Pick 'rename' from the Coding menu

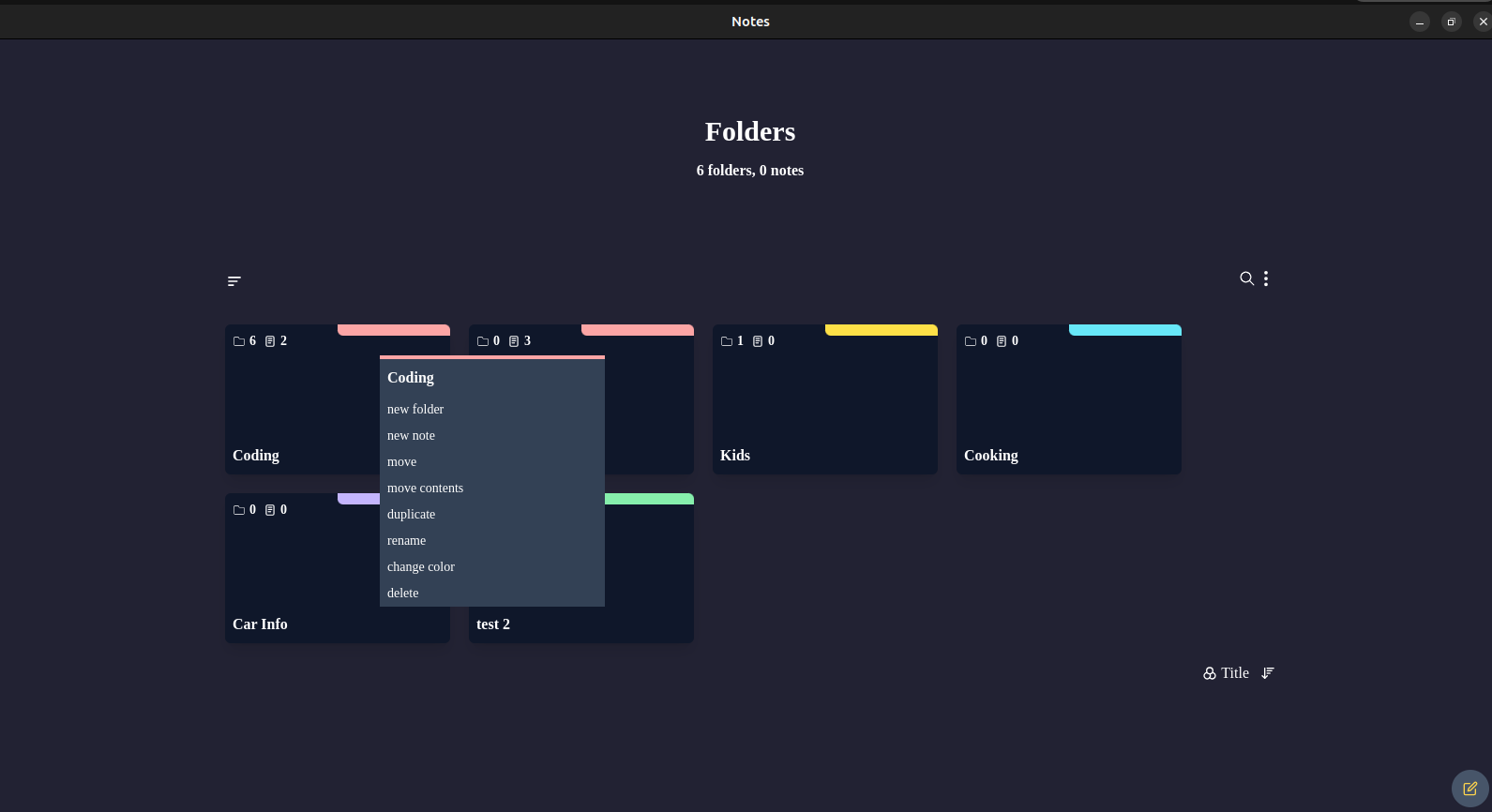tap(492, 540)
